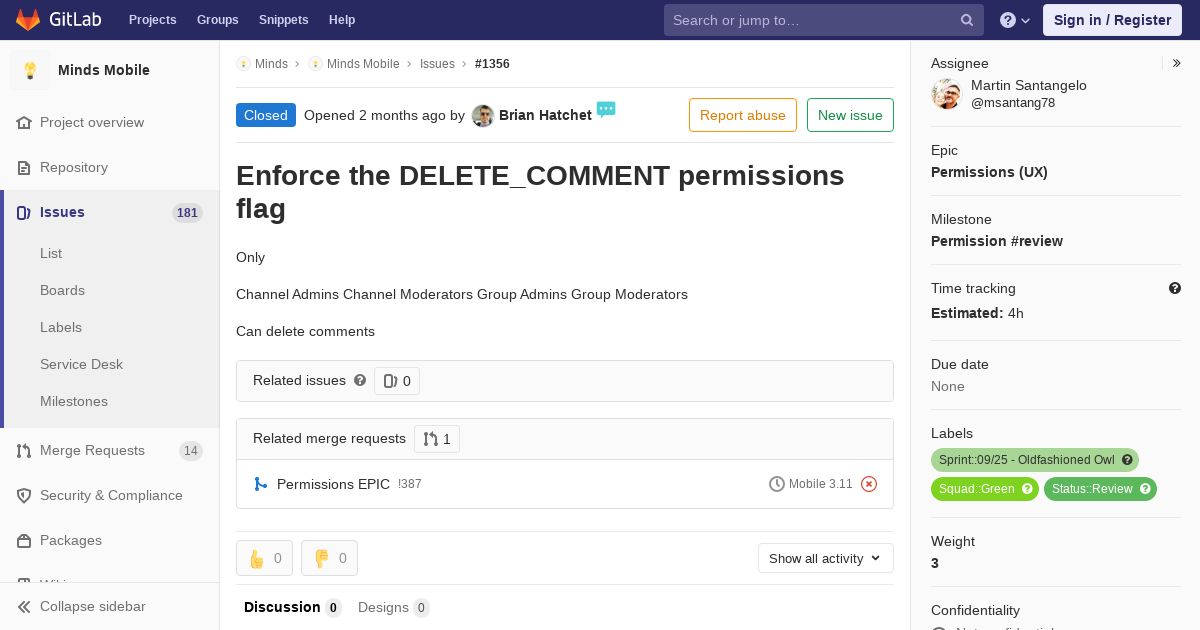Open the Help menu item in navbar
Image resolution: width=1200 pixels, height=630 pixels.
click(x=342, y=20)
